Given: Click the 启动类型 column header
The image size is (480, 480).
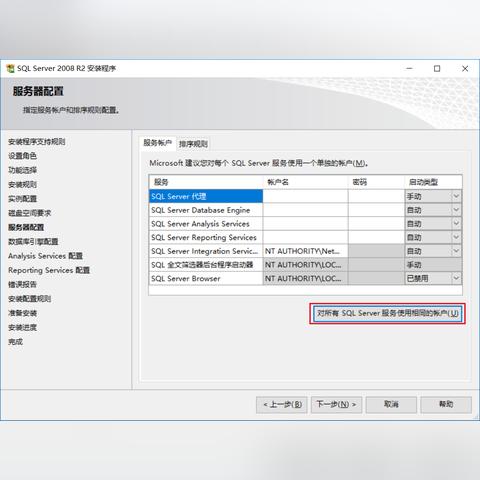Looking at the screenshot, I should pos(433,182).
